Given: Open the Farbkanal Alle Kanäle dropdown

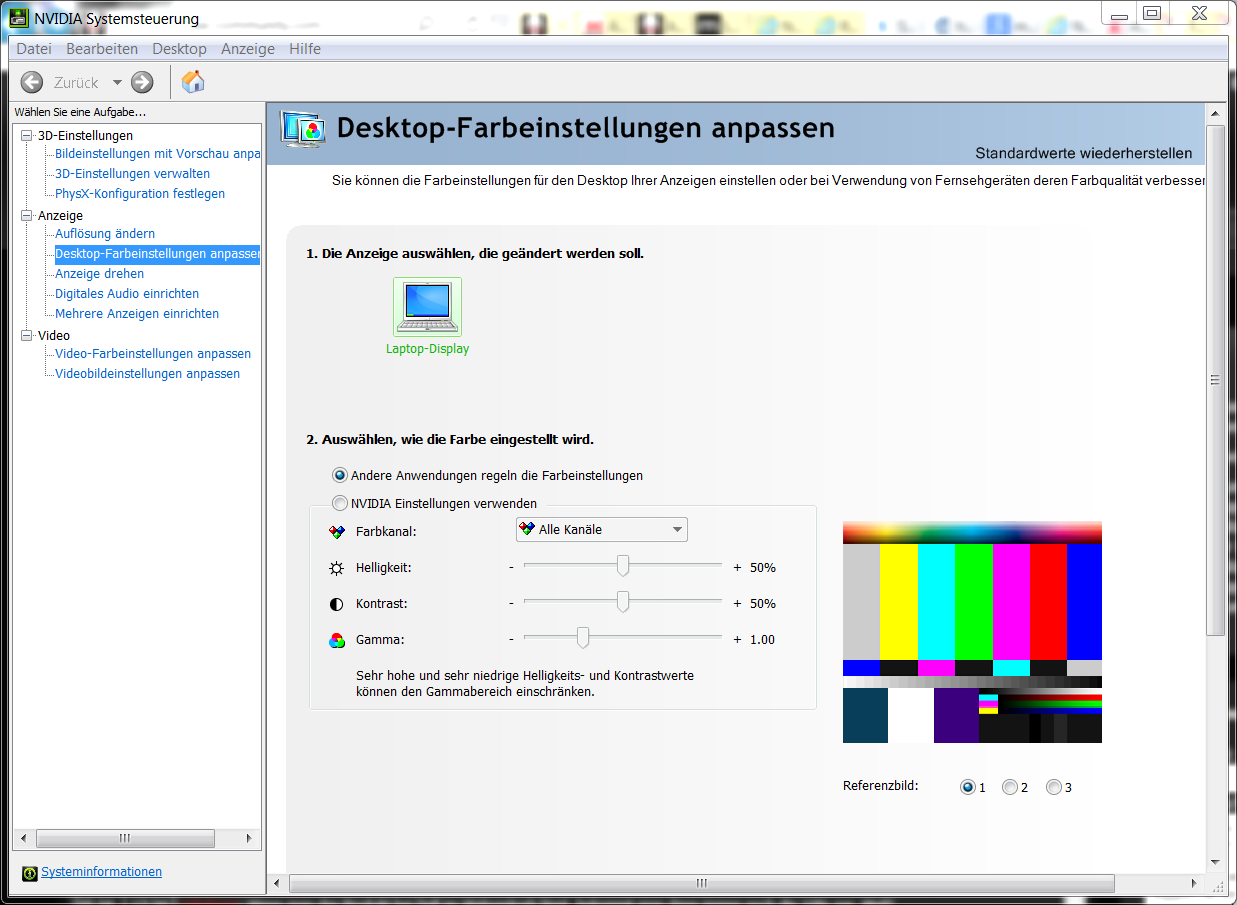Looking at the screenshot, I should pyautogui.click(x=602, y=530).
